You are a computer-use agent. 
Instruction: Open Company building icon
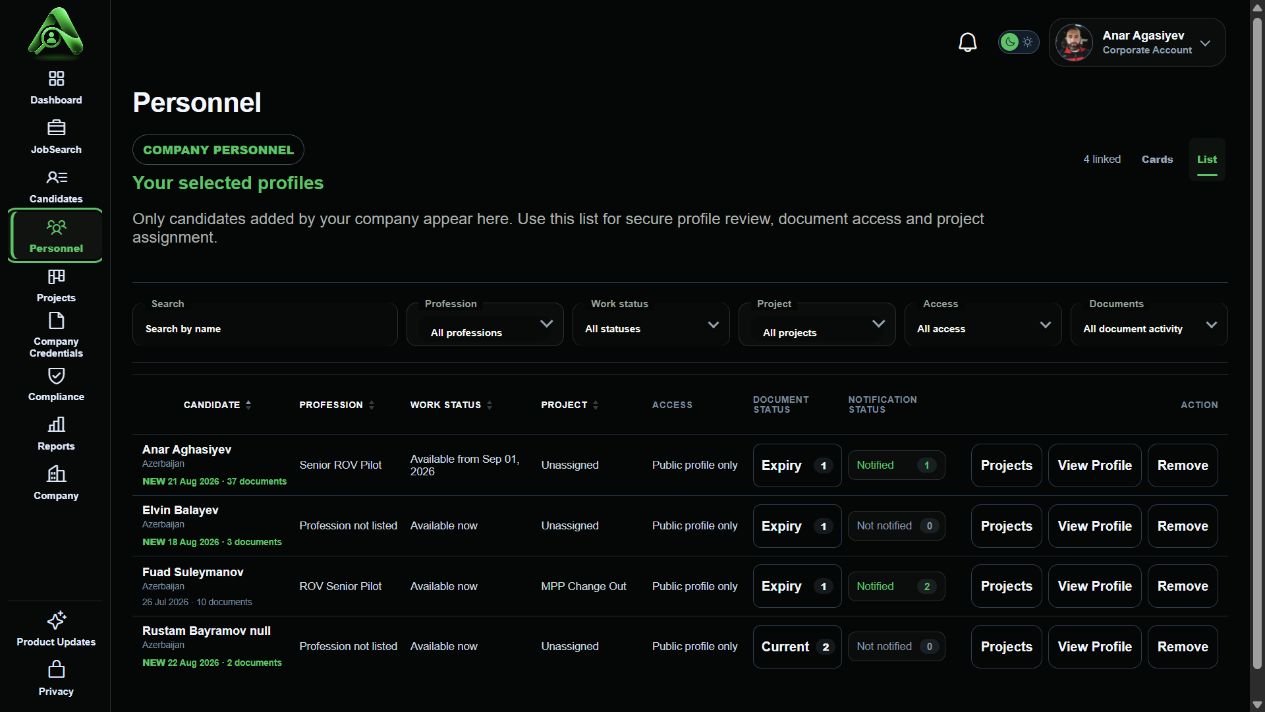(56, 474)
